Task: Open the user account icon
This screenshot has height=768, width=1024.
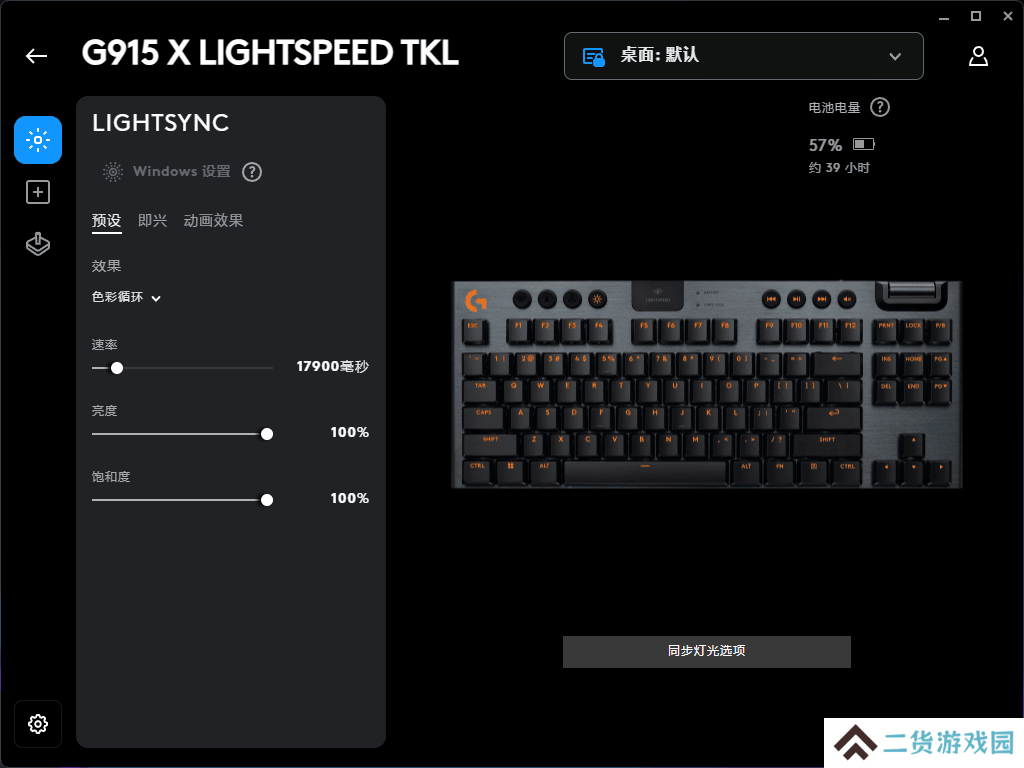Action: click(x=978, y=56)
